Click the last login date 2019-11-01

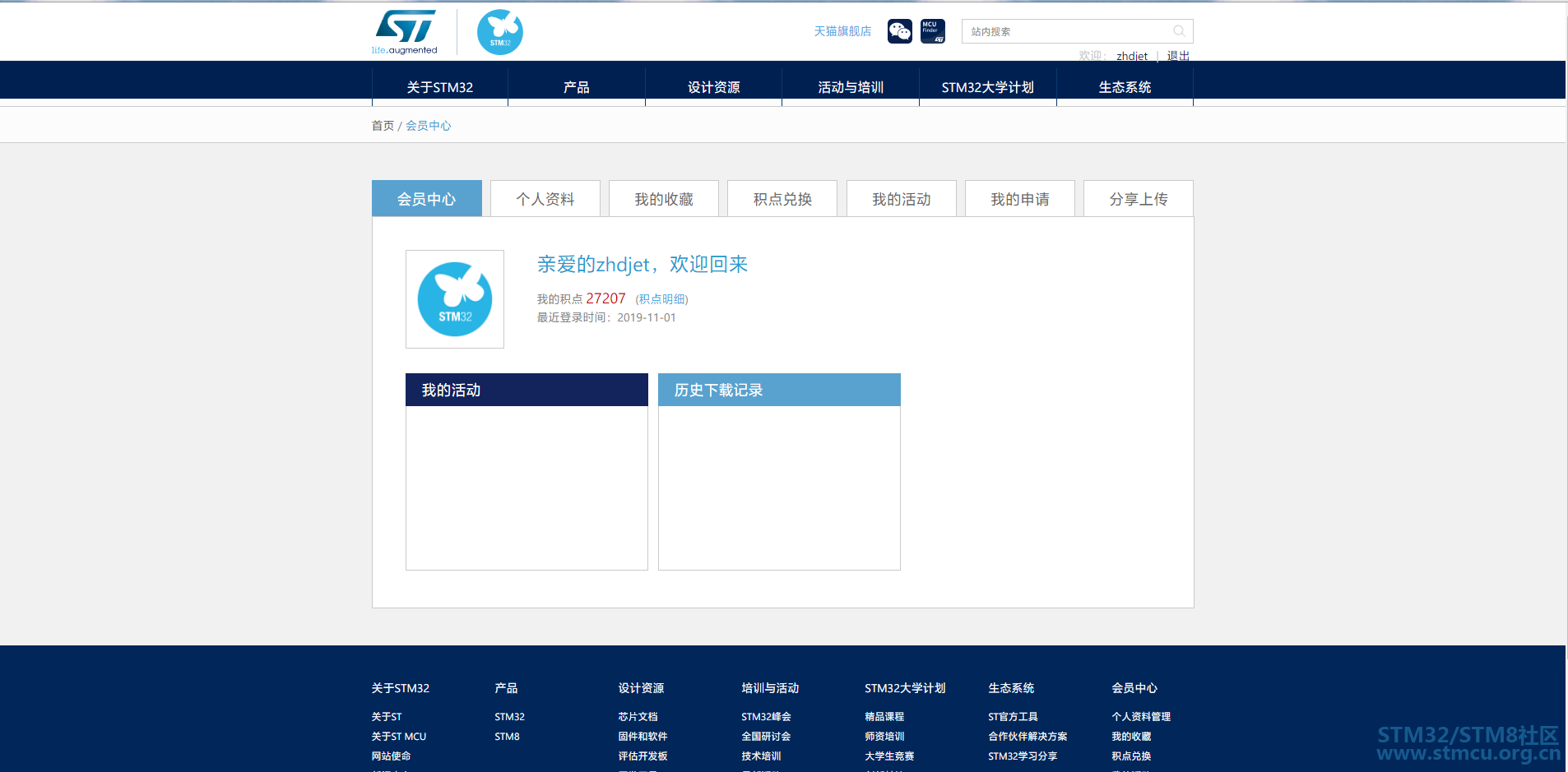[x=647, y=317]
